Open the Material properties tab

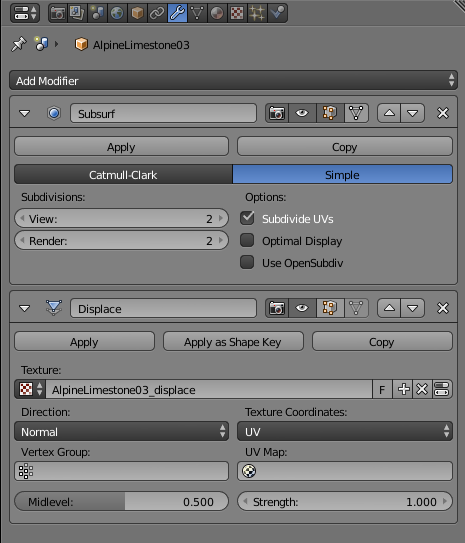point(217,13)
